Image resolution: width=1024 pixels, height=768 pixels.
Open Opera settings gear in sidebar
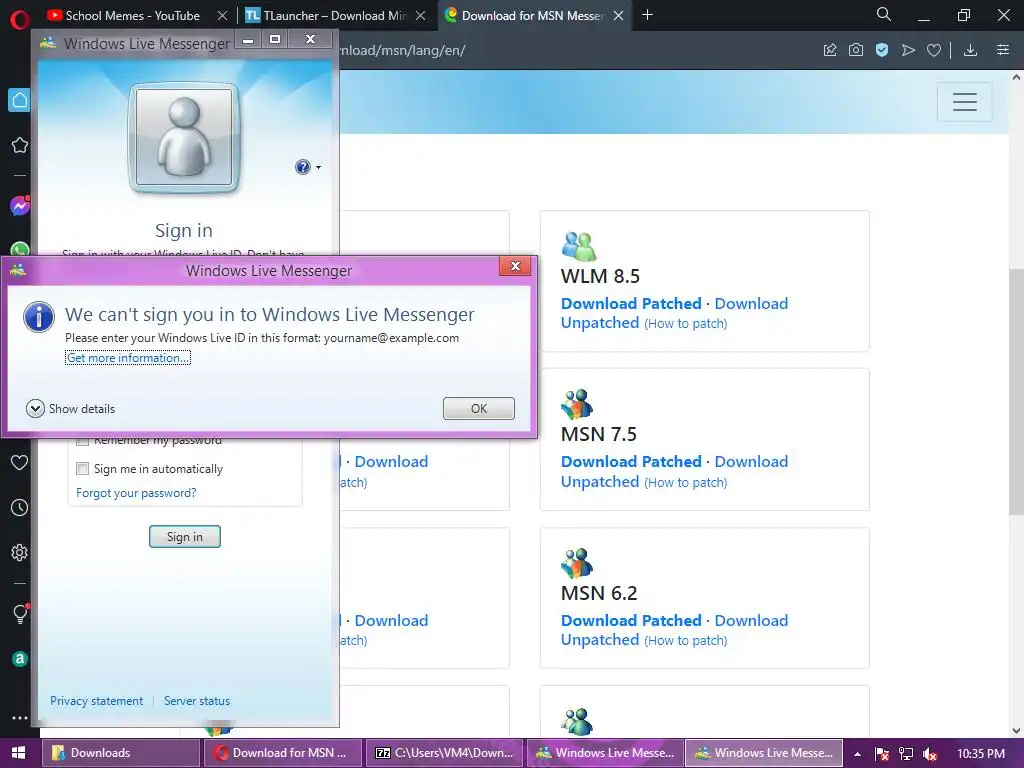(20, 552)
